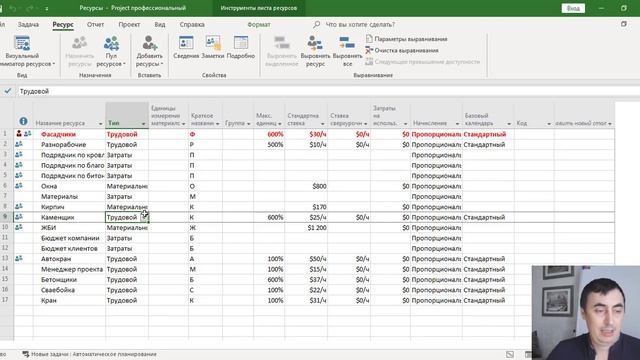Click the Менеджер проекта cell

tap(69, 269)
